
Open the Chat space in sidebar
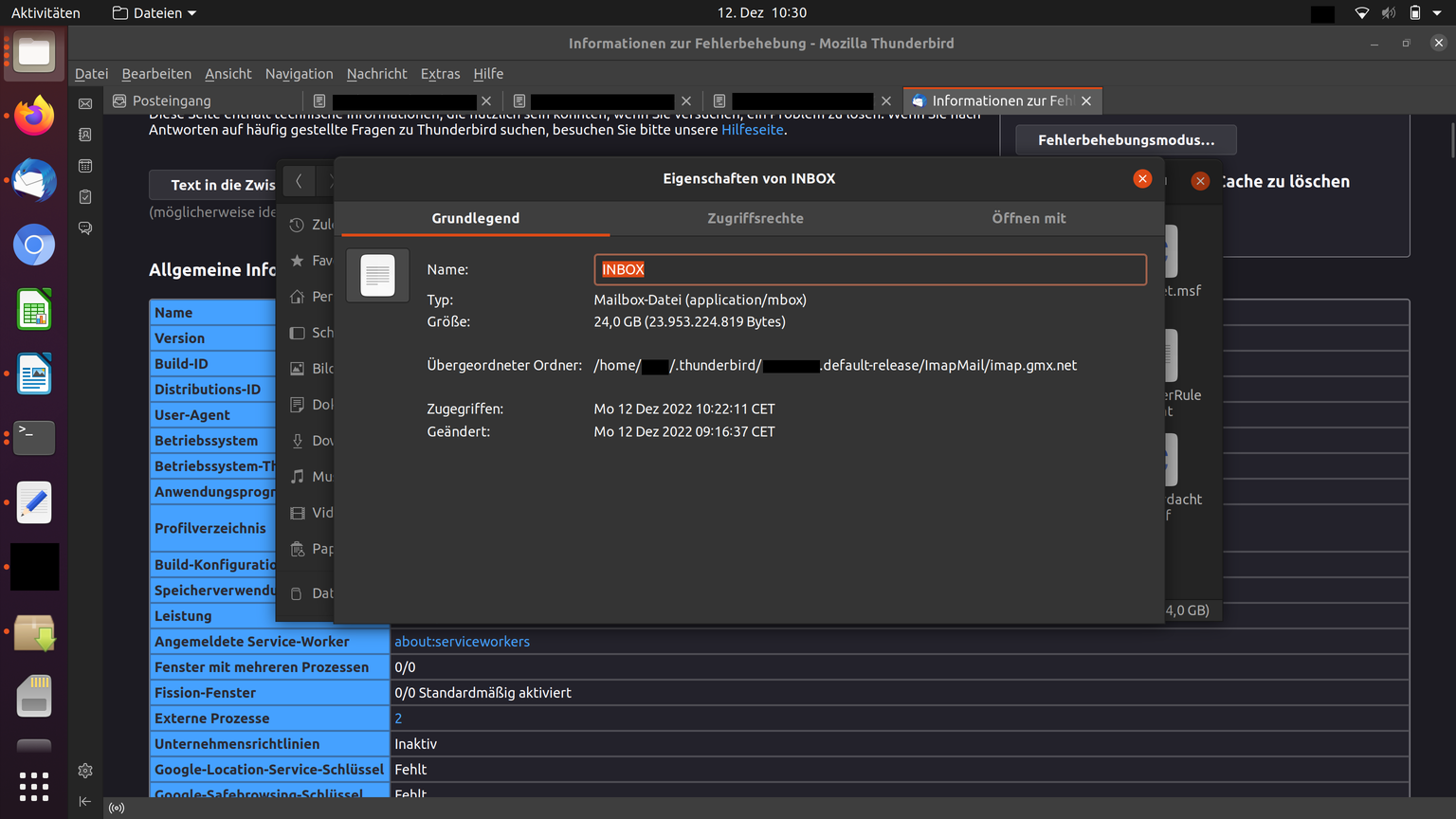(x=85, y=228)
